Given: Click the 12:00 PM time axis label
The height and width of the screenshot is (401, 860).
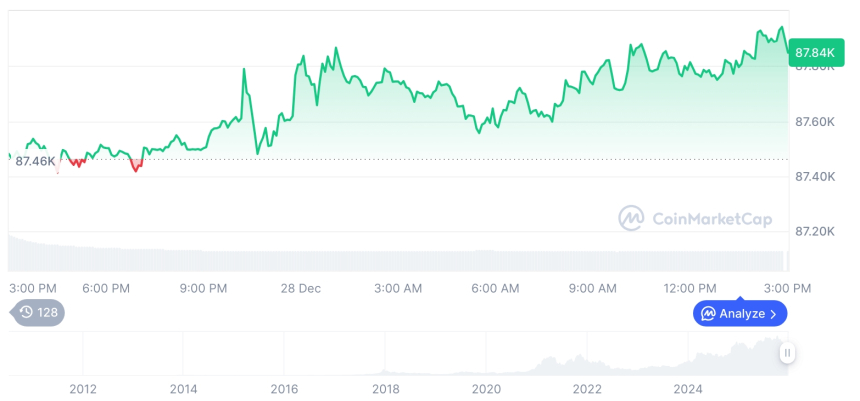Looking at the screenshot, I should [x=690, y=288].
